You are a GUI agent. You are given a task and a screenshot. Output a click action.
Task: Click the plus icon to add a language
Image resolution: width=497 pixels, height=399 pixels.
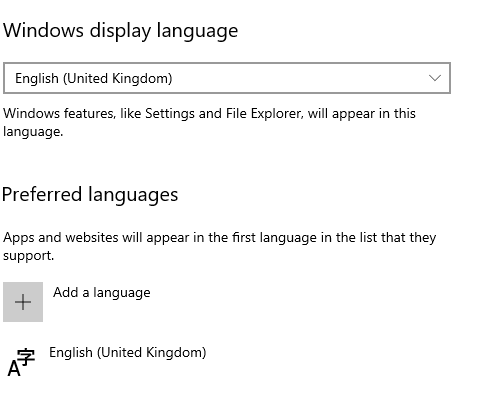point(23,302)
